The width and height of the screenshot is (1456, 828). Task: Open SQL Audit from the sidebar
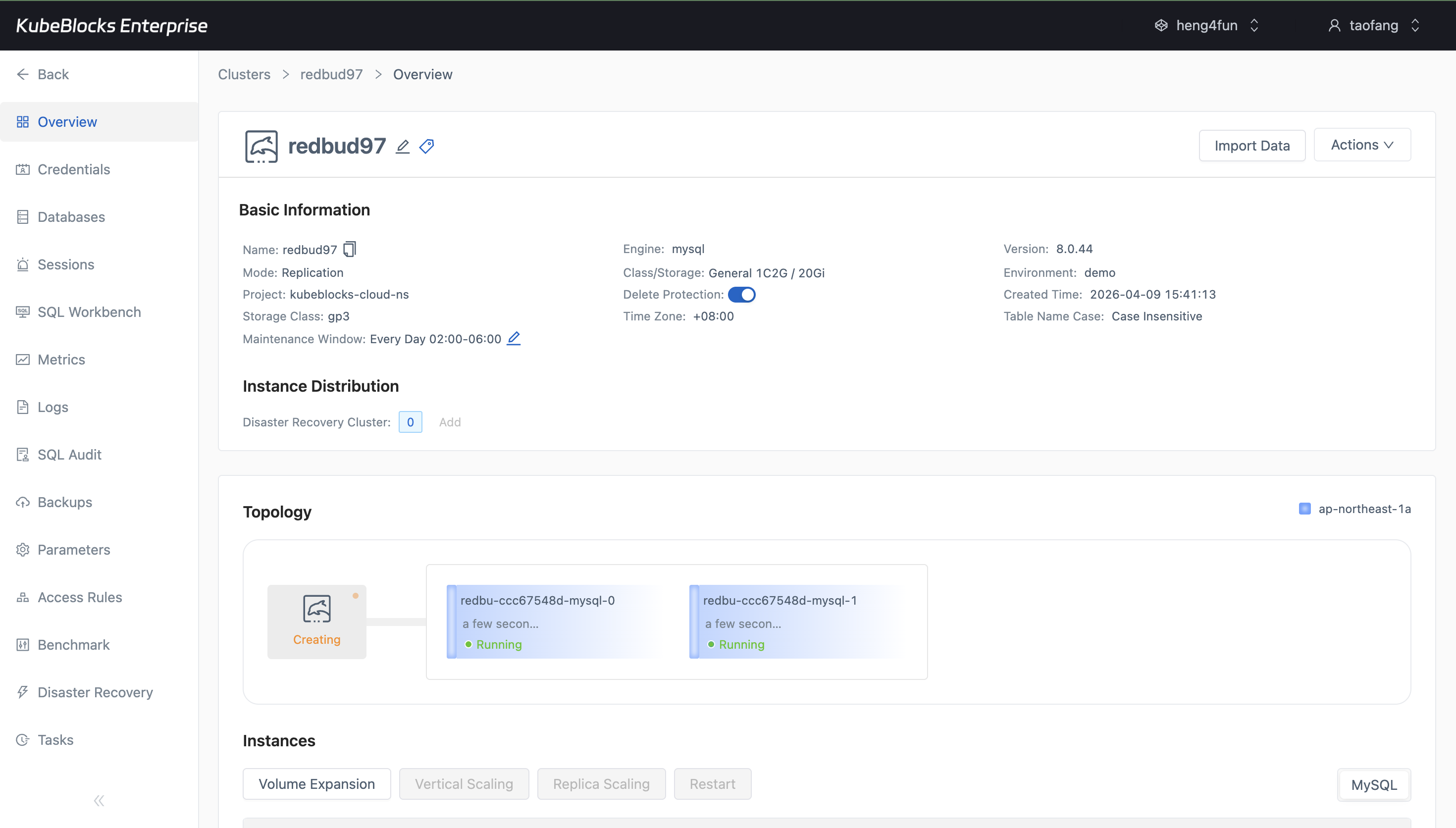point(68,454)
